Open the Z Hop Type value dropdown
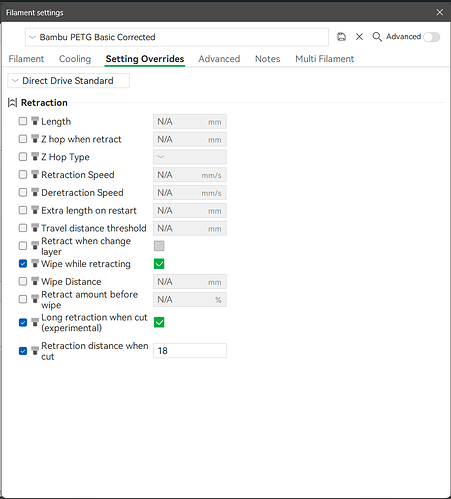The height and width of the screenshot is (499, 451). (190, 157)
